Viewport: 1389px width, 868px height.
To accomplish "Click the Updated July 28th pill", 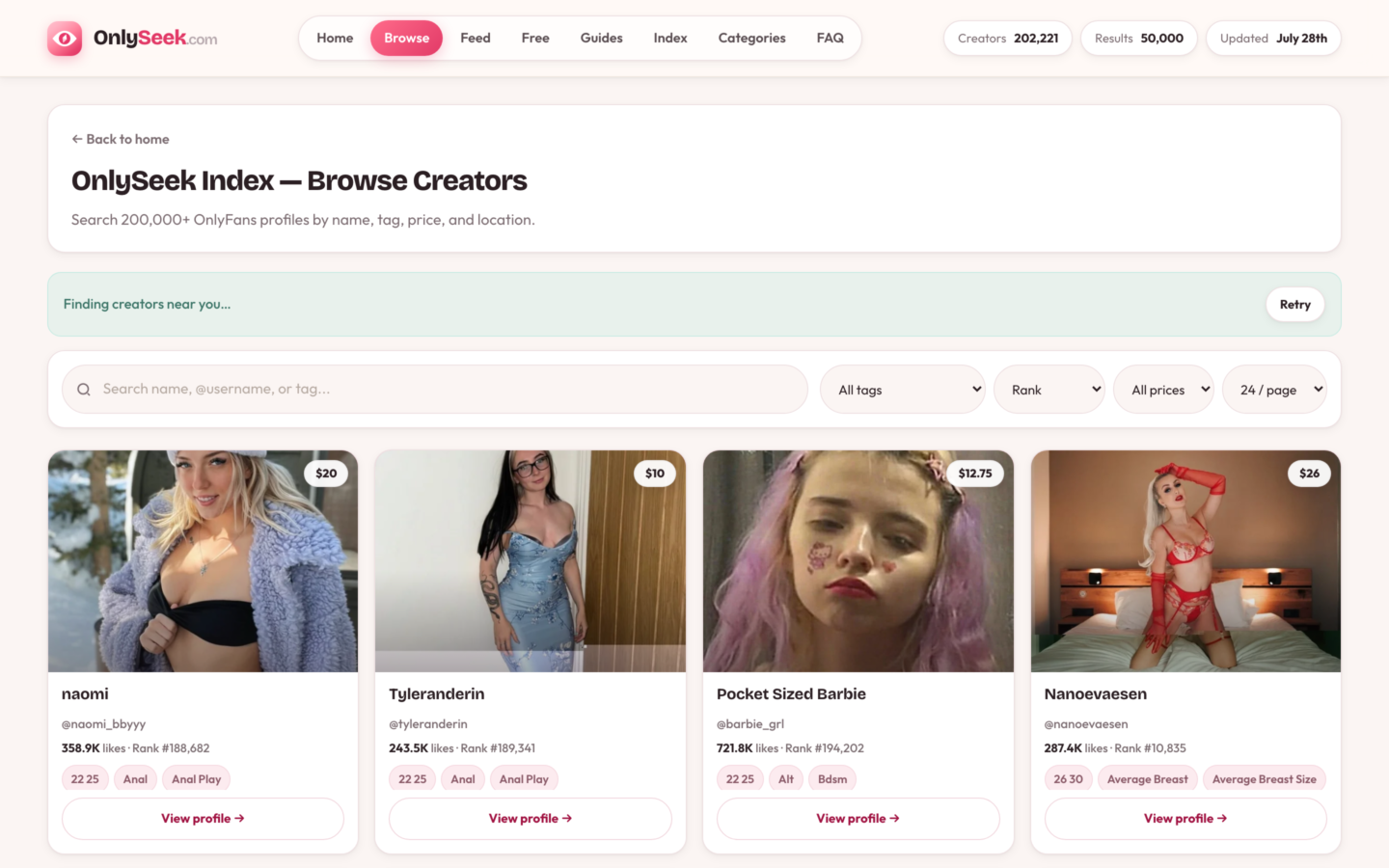I will coord(1273,39).
